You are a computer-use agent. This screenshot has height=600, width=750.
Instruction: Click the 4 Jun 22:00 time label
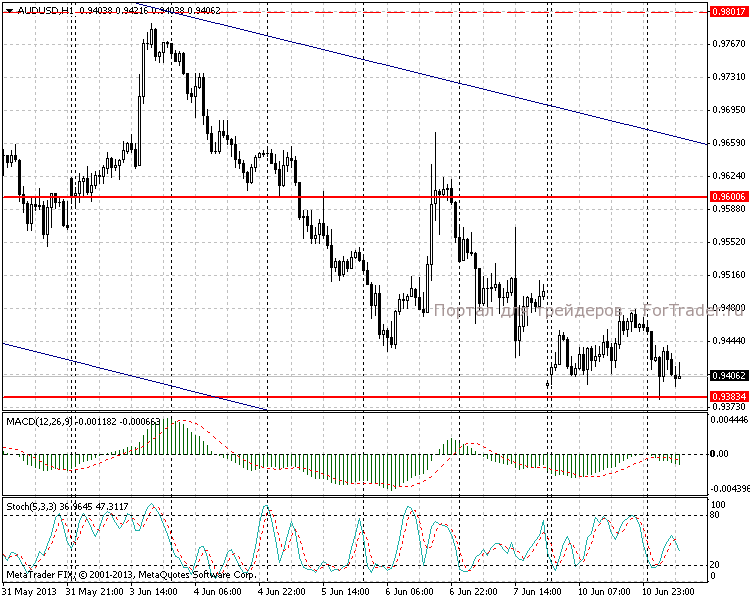pyautogui.click(x=282, y=592)
